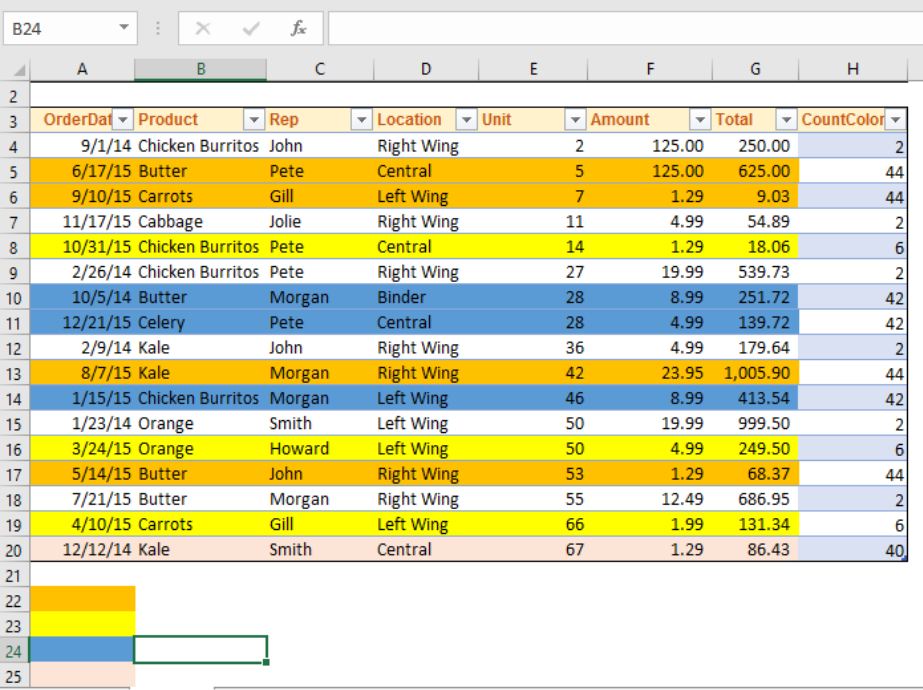Open the Amount filter dropdown
Image resolution: width=923 pixels, height=690 pixels.
(x=700, y=120)
